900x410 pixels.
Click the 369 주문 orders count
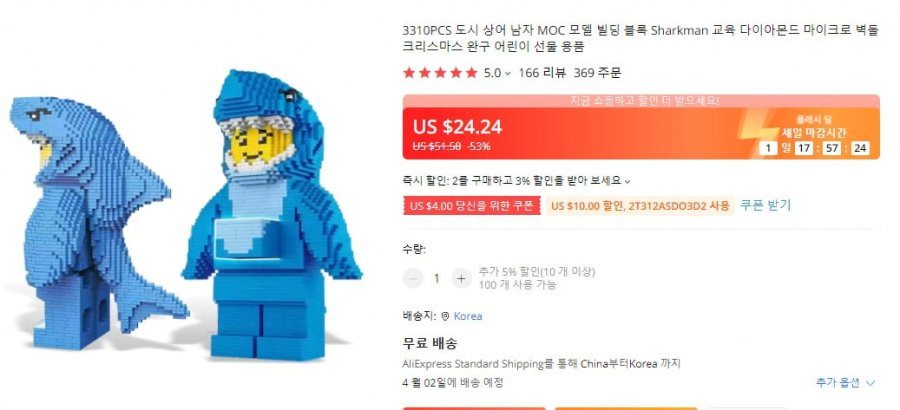click(x=597, y=73)
